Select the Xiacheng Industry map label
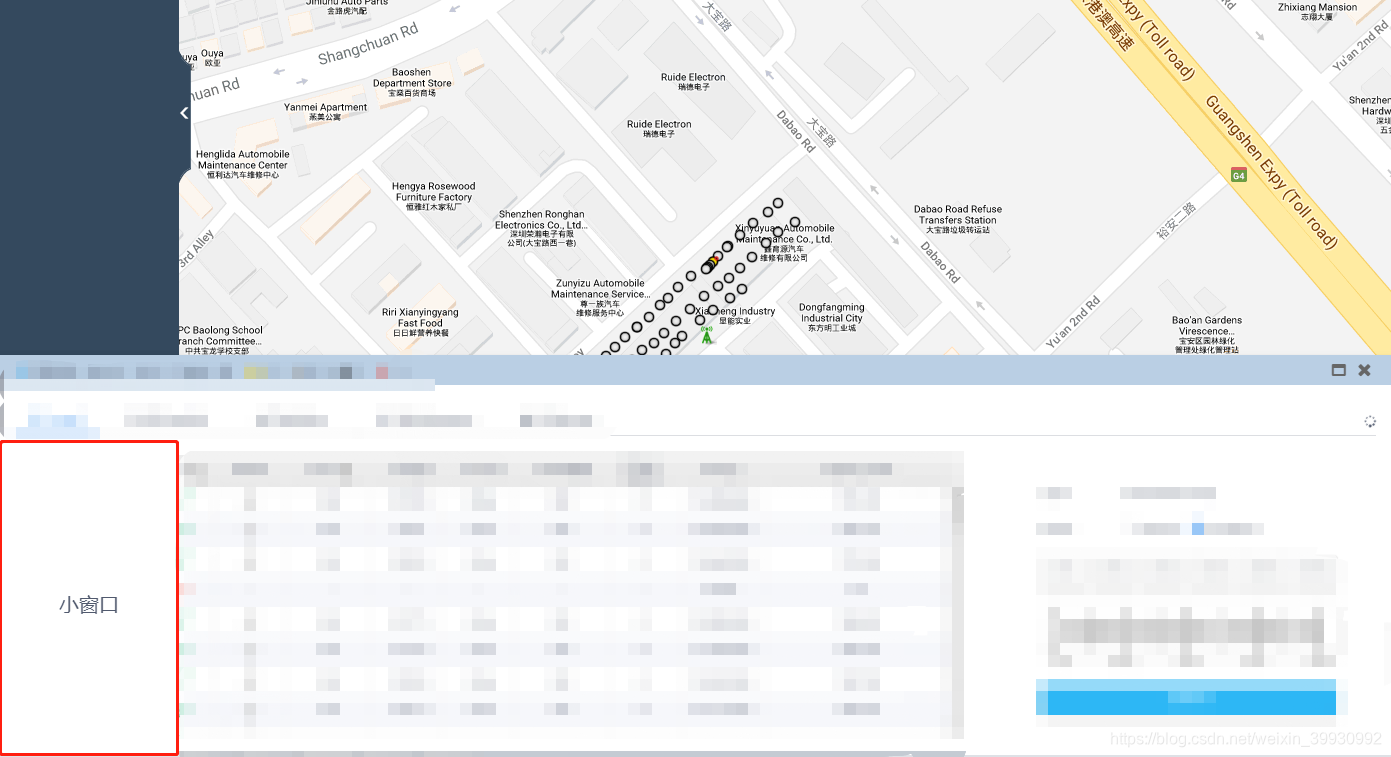Screen dimensions: 1391x757 coord(735,316)
